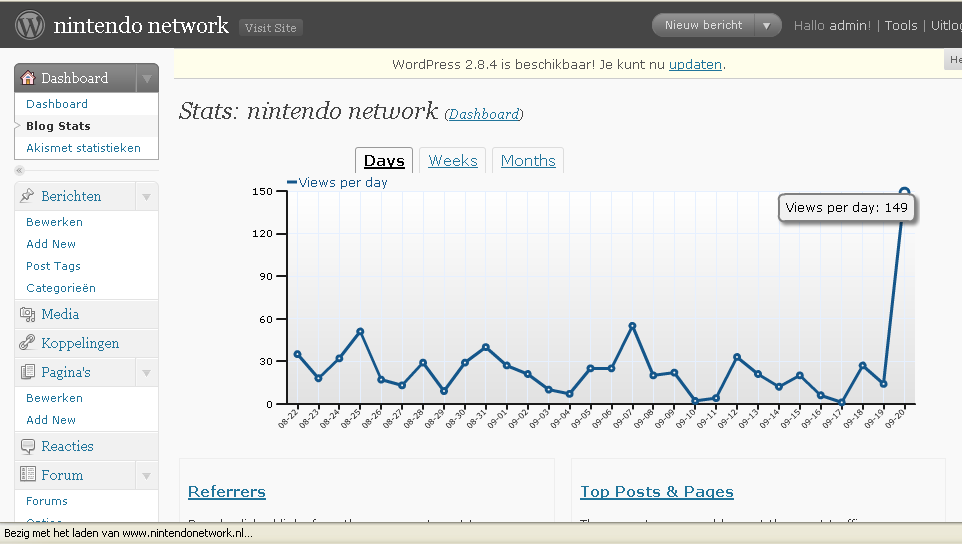This screenshot has width=962, height=544.
Task: Click the Berichten pushpin icon
Action: point(27,196)
